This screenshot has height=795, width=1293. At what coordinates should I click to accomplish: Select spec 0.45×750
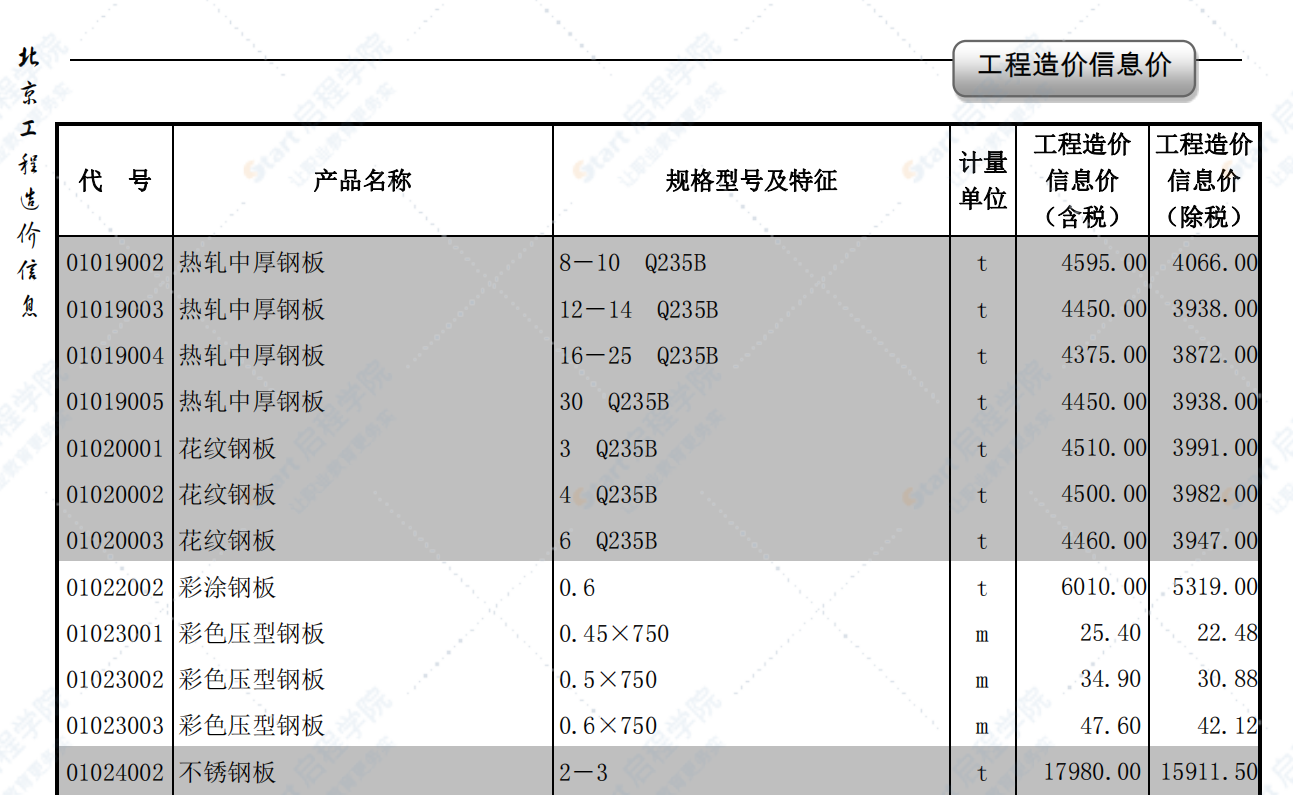614,634
